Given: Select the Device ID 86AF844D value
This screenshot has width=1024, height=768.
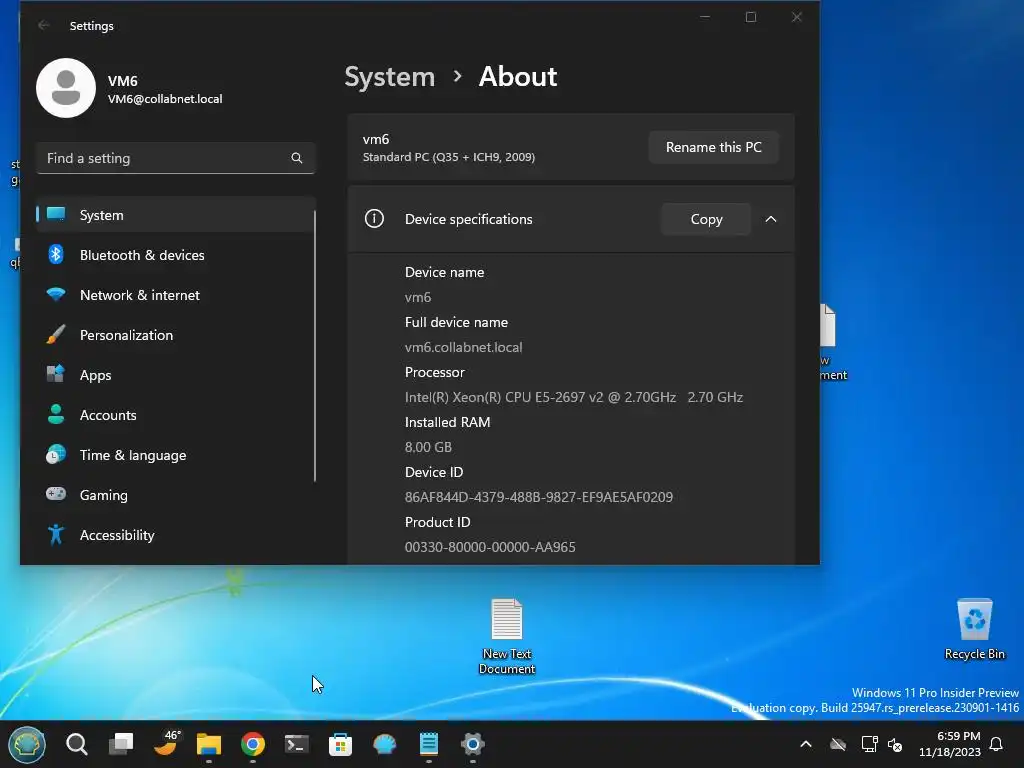Looking at the screenshot, I should point(539,497).
